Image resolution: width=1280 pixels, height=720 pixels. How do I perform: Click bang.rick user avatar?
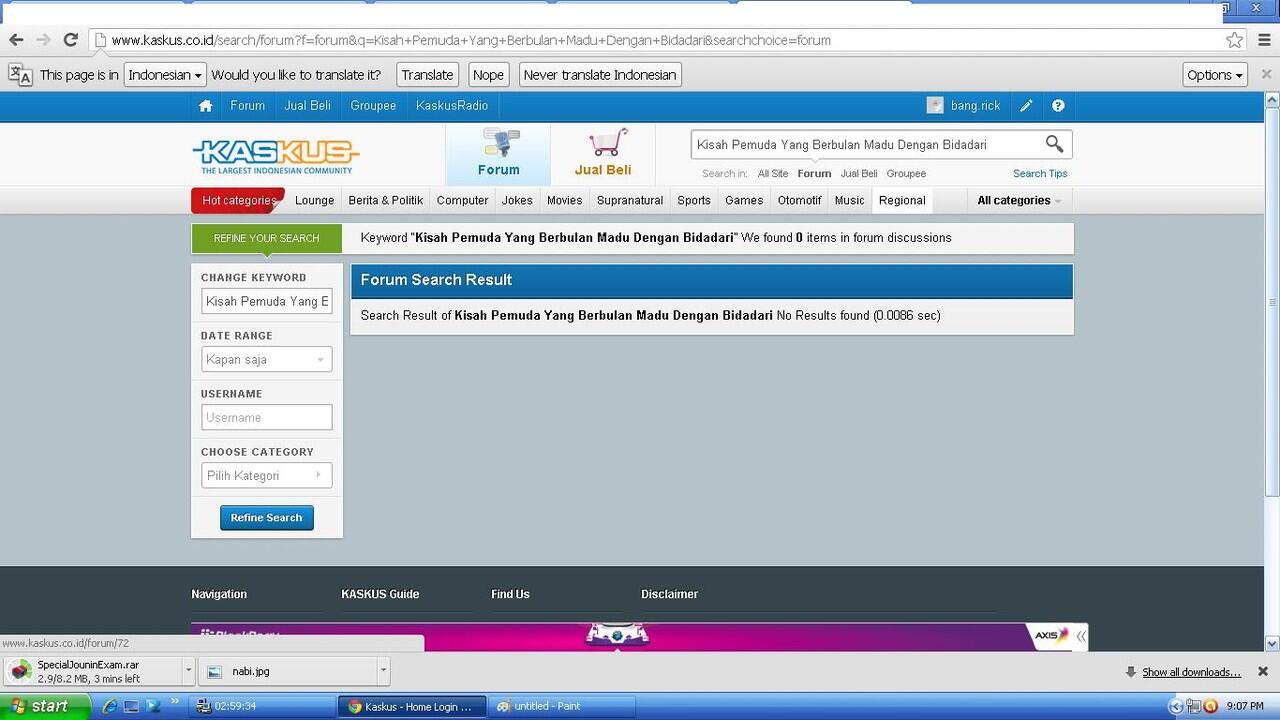[935, 106]
